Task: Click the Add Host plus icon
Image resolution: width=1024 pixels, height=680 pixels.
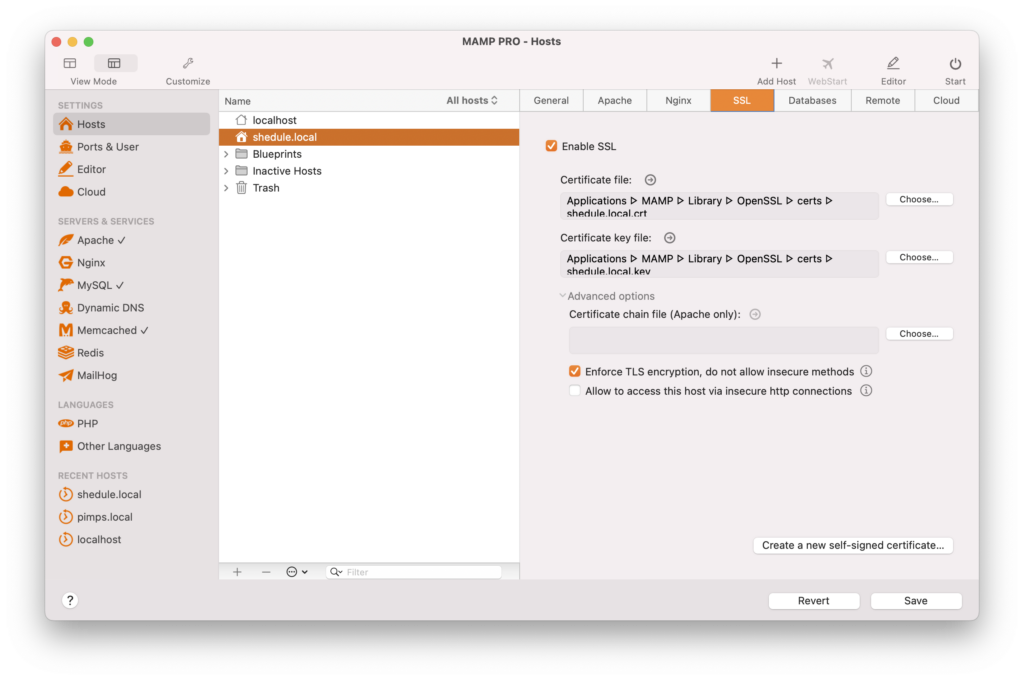Action: pyautogui.click(x=776, y=63)
